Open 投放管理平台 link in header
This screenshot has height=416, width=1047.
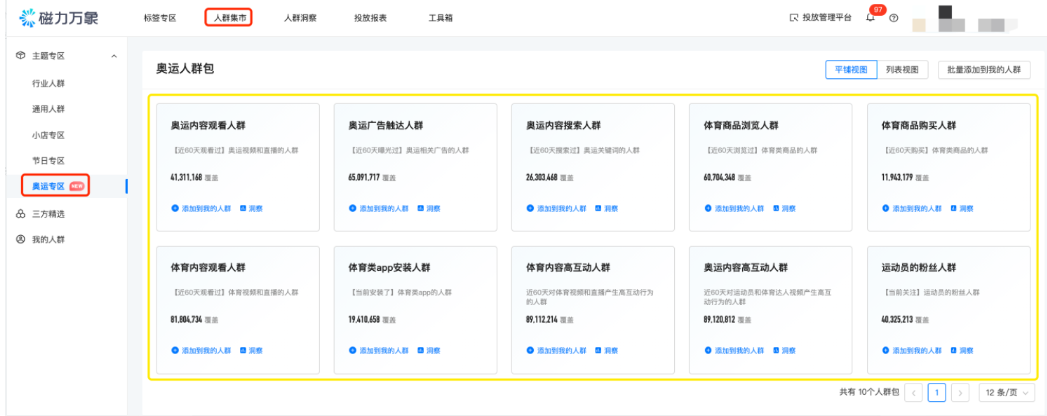tap(821, 18)
